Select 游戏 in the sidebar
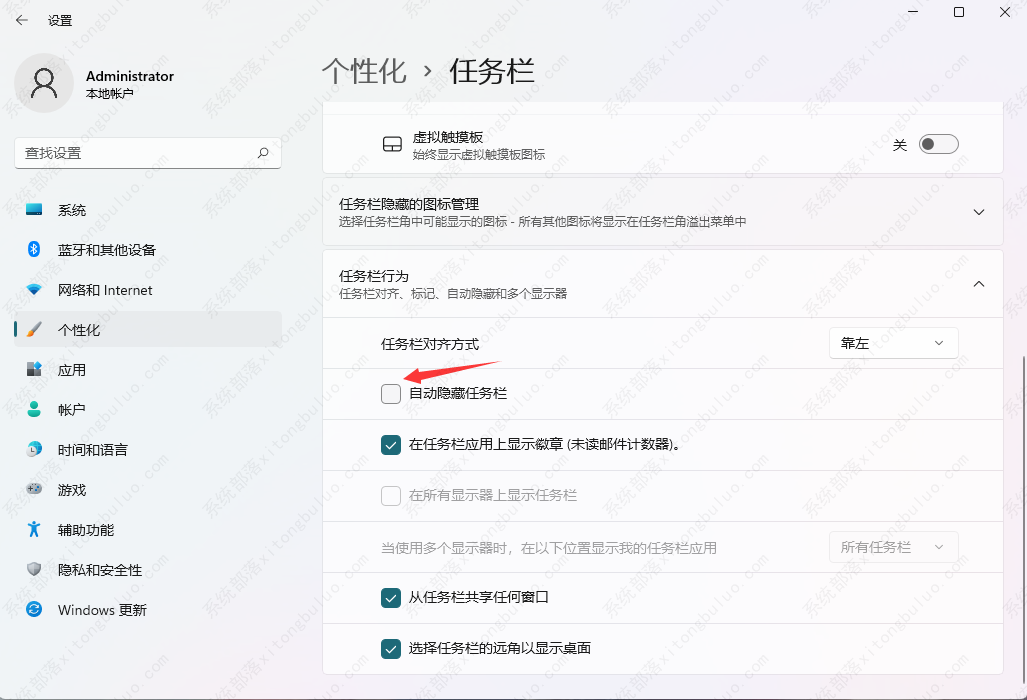 [72, 490]
